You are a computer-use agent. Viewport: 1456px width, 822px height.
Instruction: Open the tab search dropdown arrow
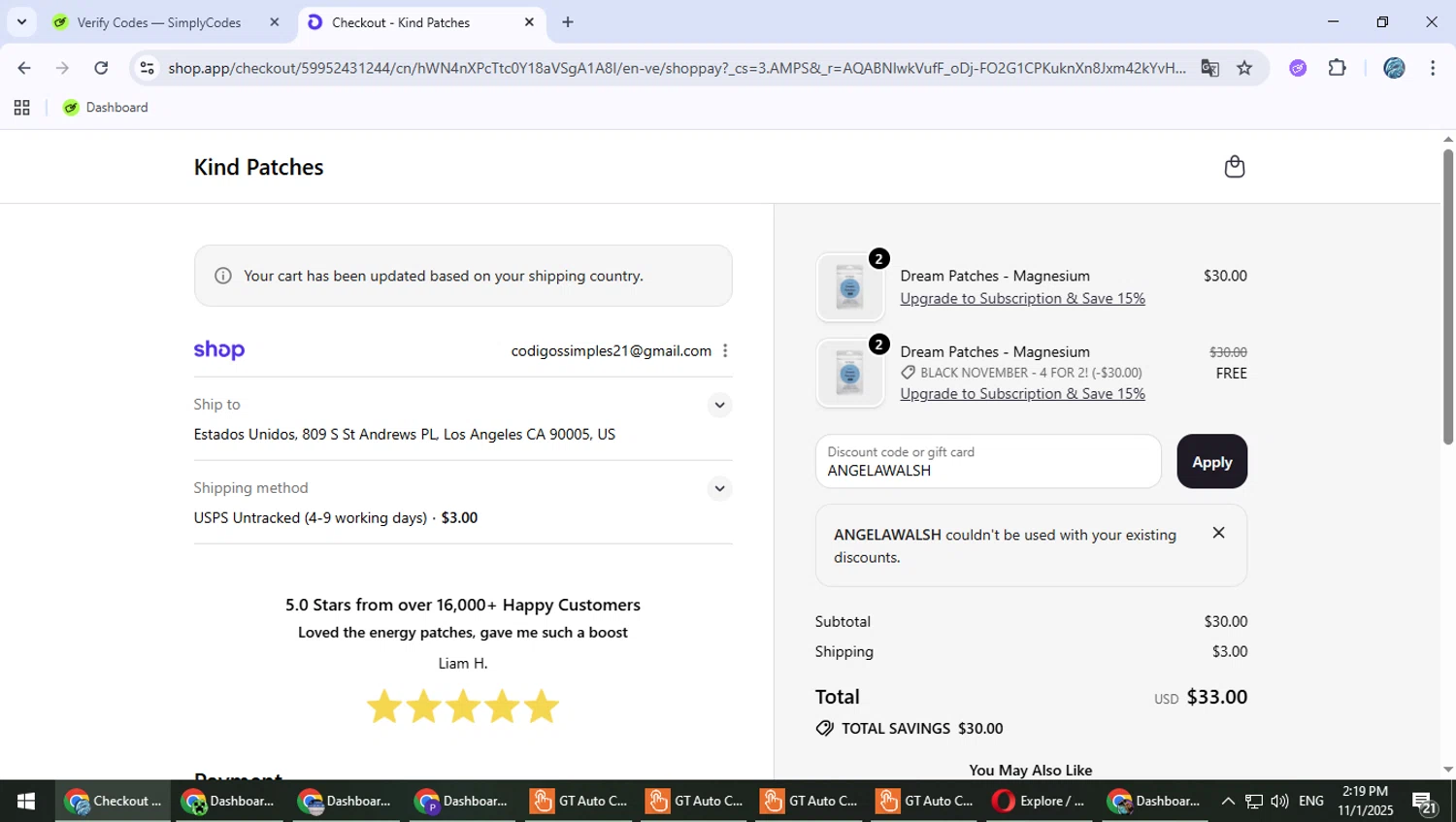[x=21, y=22]
